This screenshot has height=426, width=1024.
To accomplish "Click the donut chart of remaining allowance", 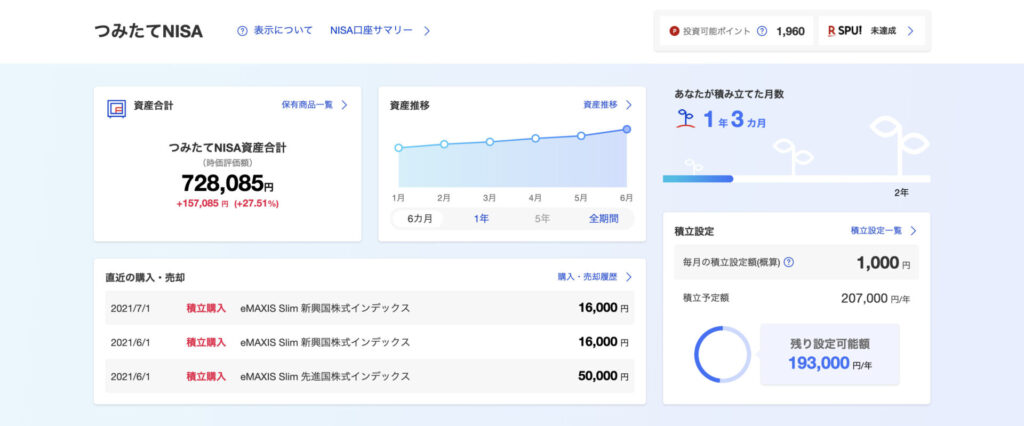I will pos(722,355).
